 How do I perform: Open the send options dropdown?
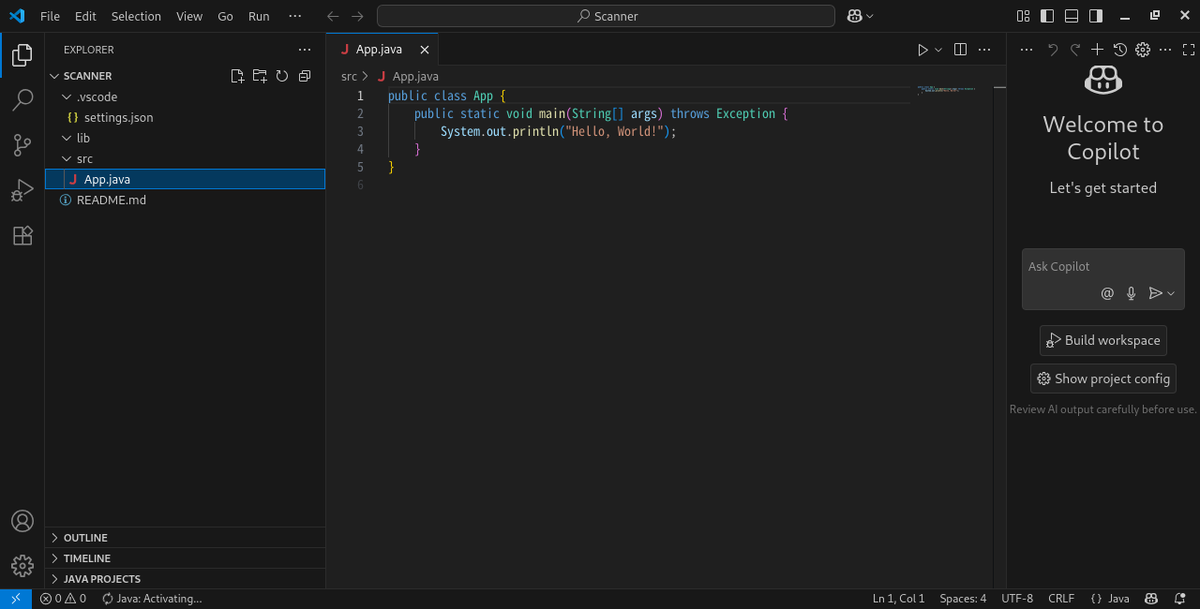coord(1170,293)
